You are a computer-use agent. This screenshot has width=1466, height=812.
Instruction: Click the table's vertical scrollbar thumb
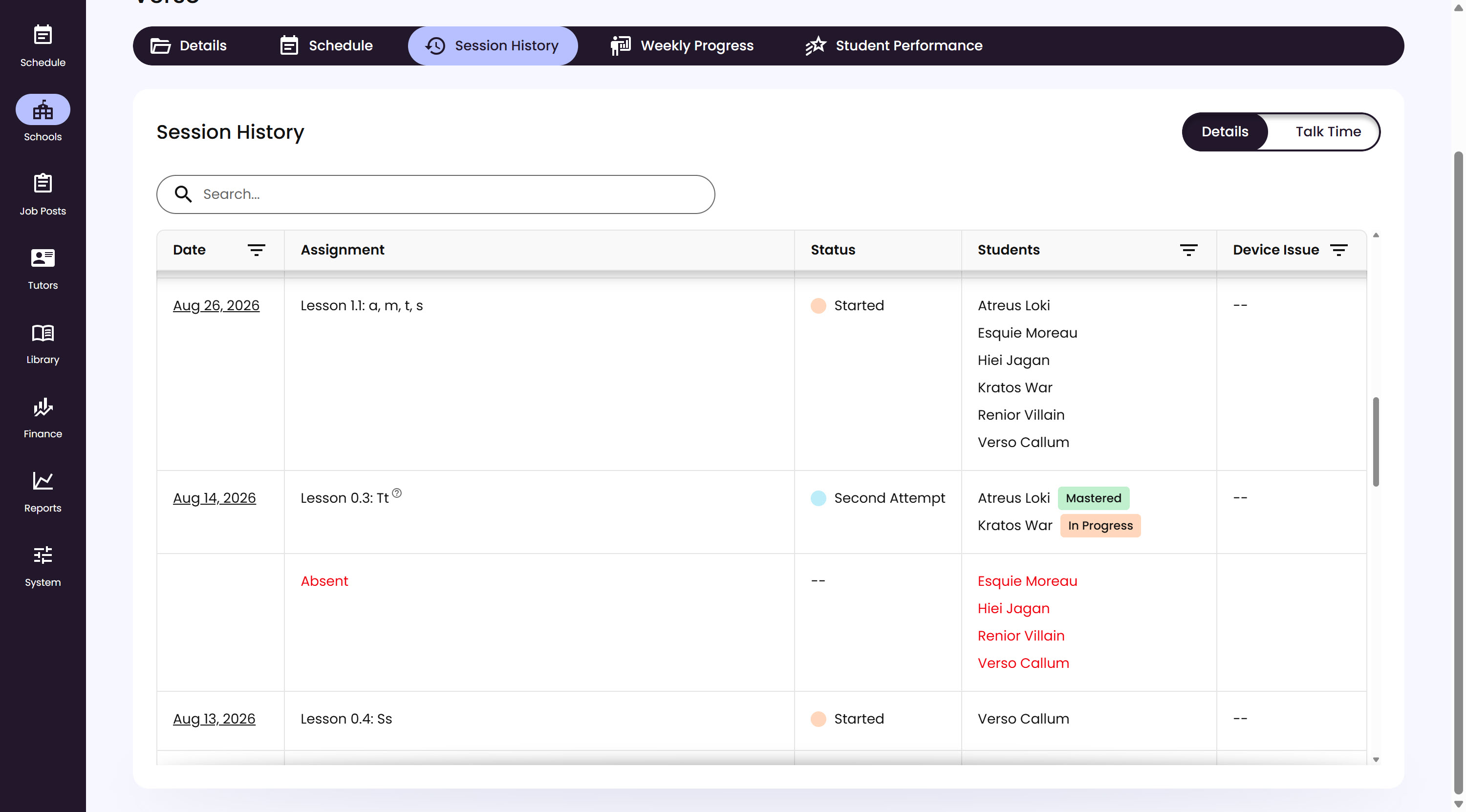coord(1376,442)
